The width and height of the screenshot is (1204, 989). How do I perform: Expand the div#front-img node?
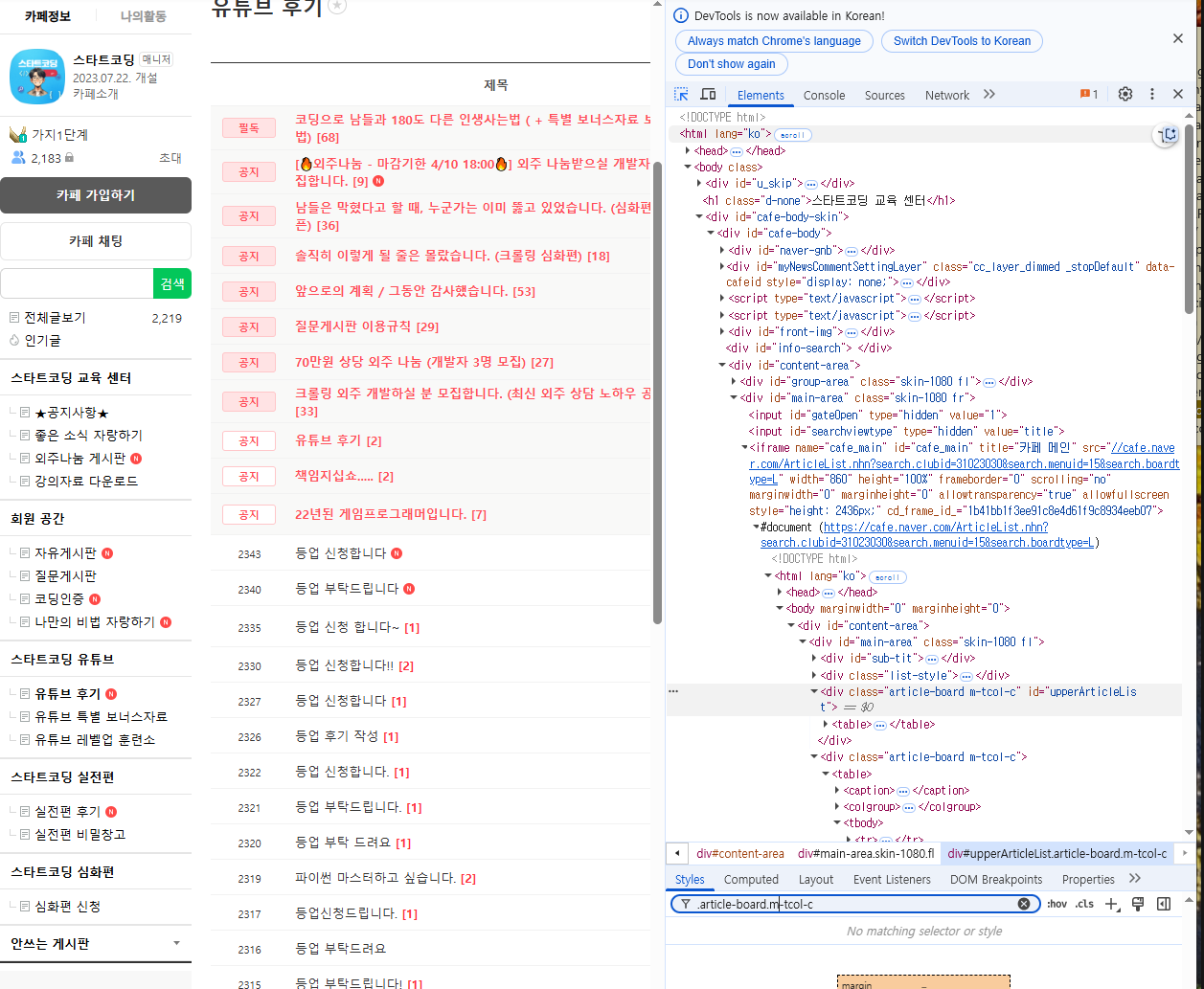click(x=722, y=332)
